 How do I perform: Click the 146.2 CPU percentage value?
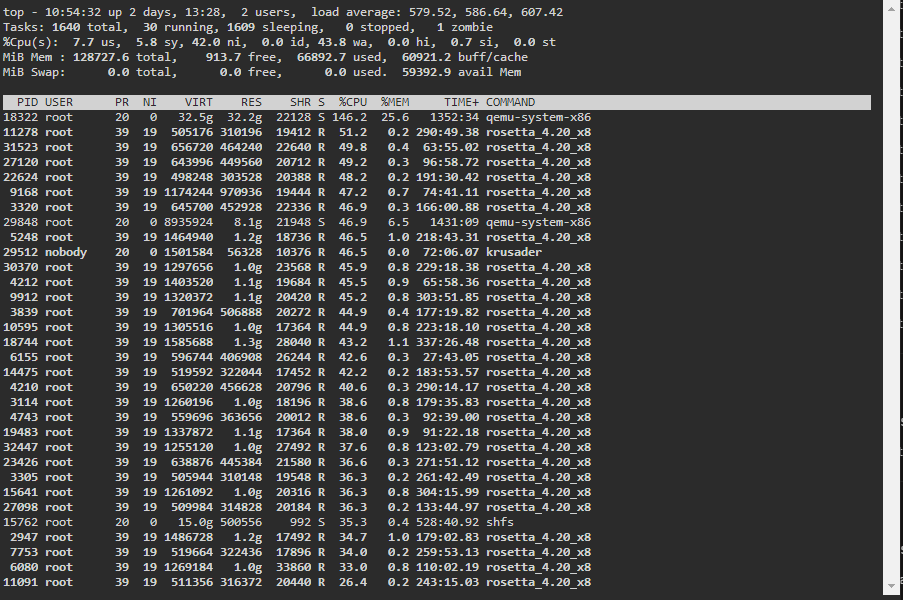coord(349,117)
